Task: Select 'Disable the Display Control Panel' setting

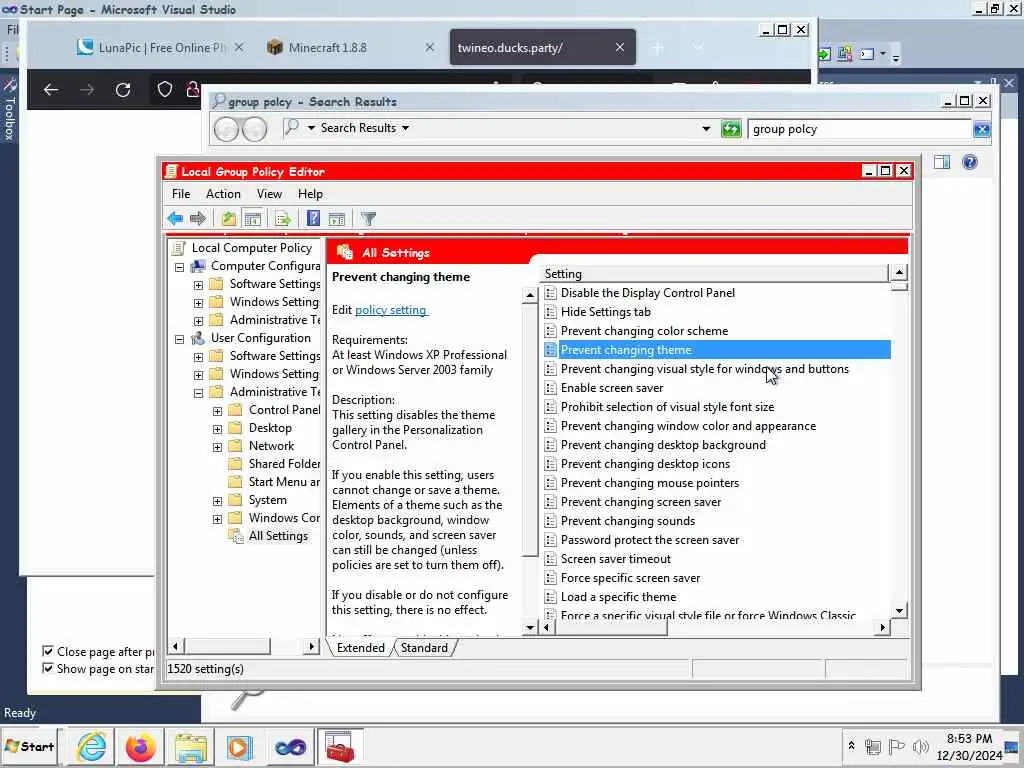Action: [648, 293]
